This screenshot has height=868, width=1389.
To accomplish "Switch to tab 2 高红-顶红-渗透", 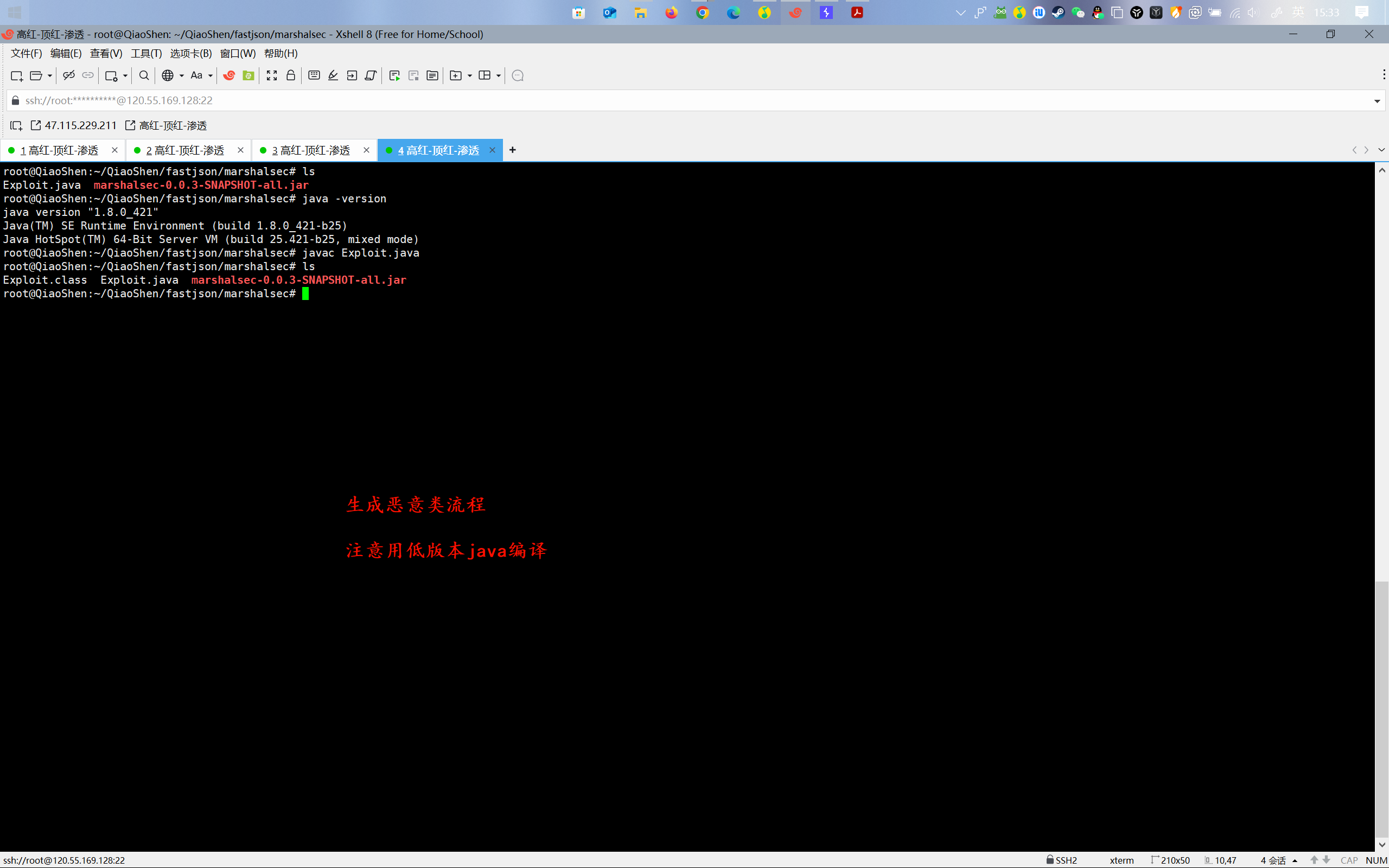I will (x=185, y=150).
